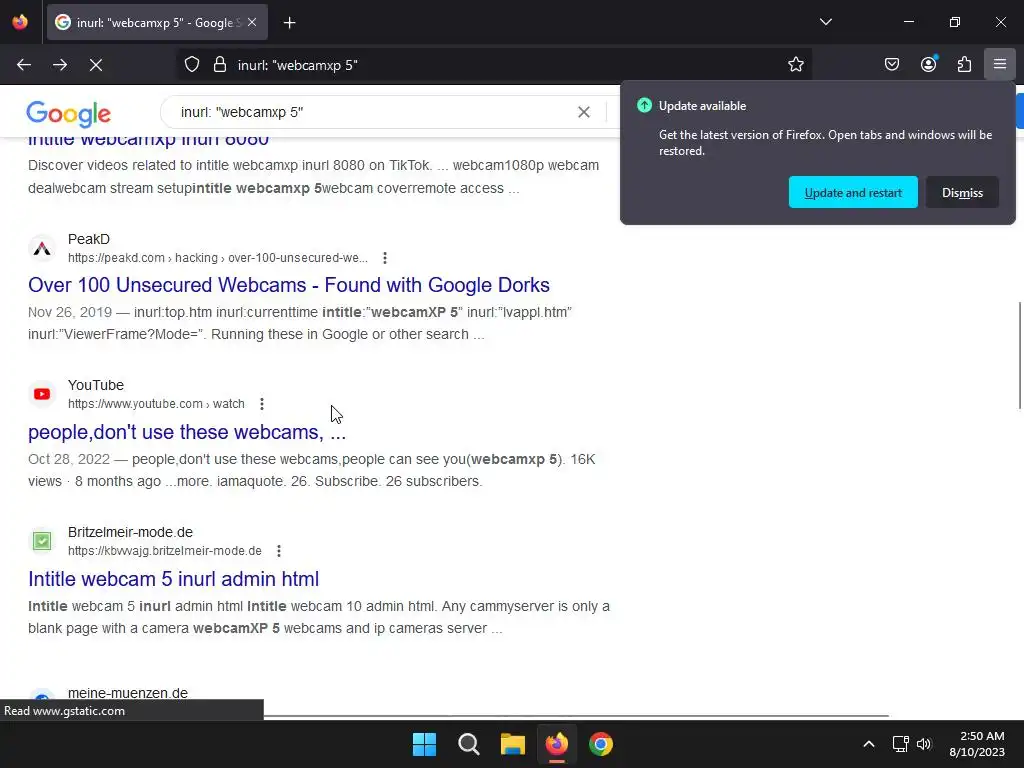This screenshot has height=768, width=1024.
Task: Select the 'inurl: webcamxp 5' browser tab
Action: (x=157, y=23)
